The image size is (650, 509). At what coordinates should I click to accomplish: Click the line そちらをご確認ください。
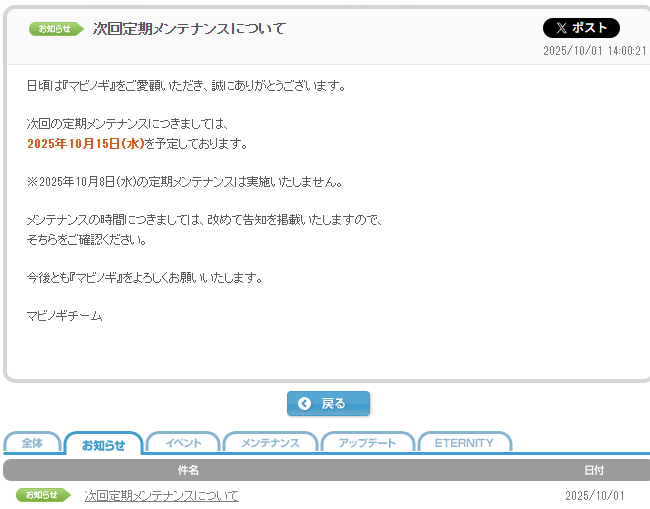(x=87, y=240)
